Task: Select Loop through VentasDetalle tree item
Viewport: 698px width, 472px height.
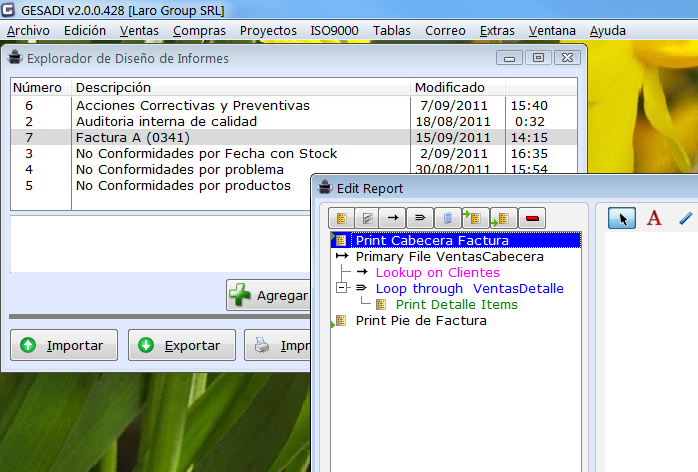Action: (470, 289)
